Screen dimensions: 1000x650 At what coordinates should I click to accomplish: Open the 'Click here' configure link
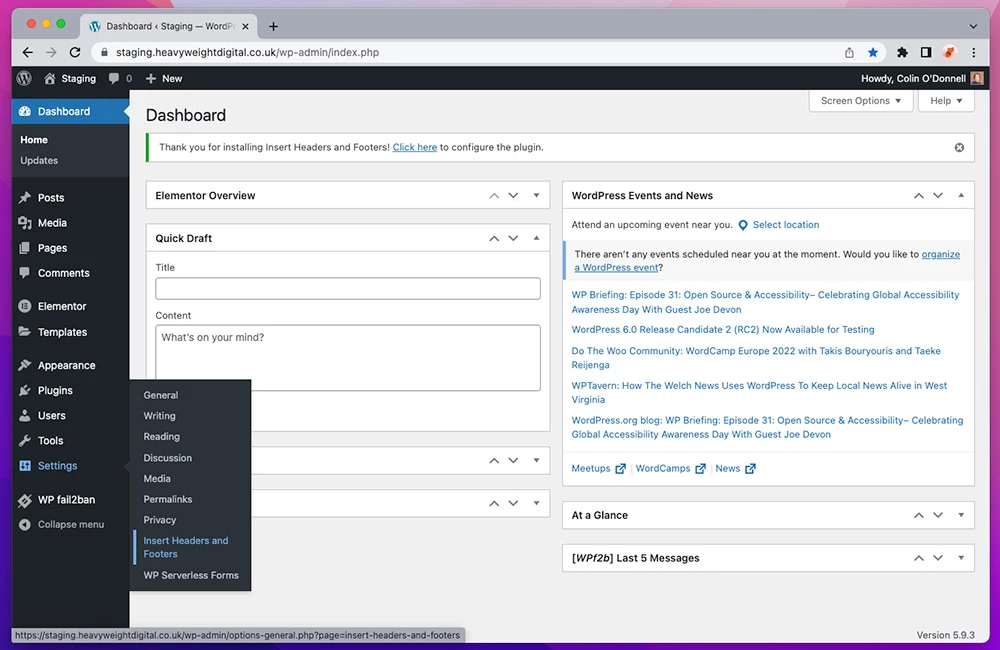click(414, 147)
